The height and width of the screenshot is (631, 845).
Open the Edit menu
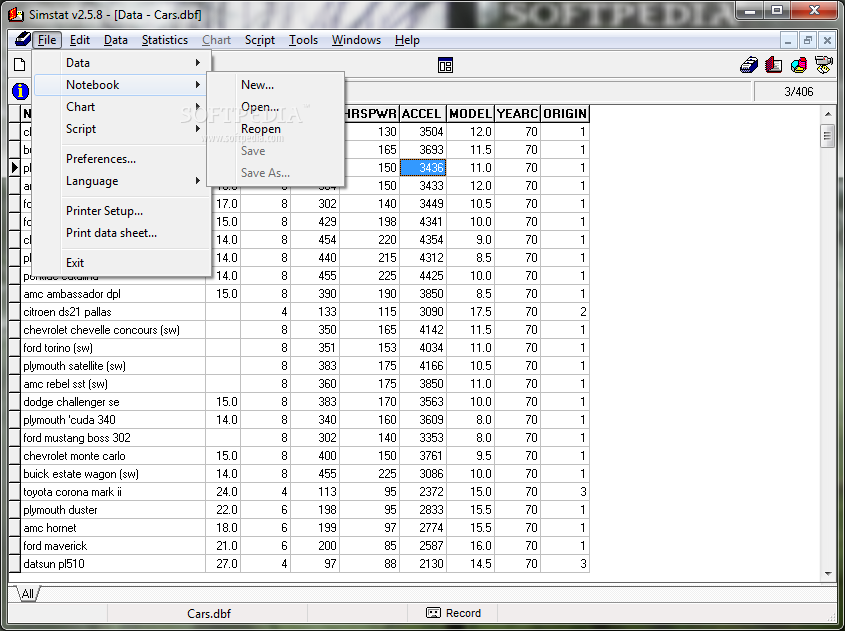80,40
